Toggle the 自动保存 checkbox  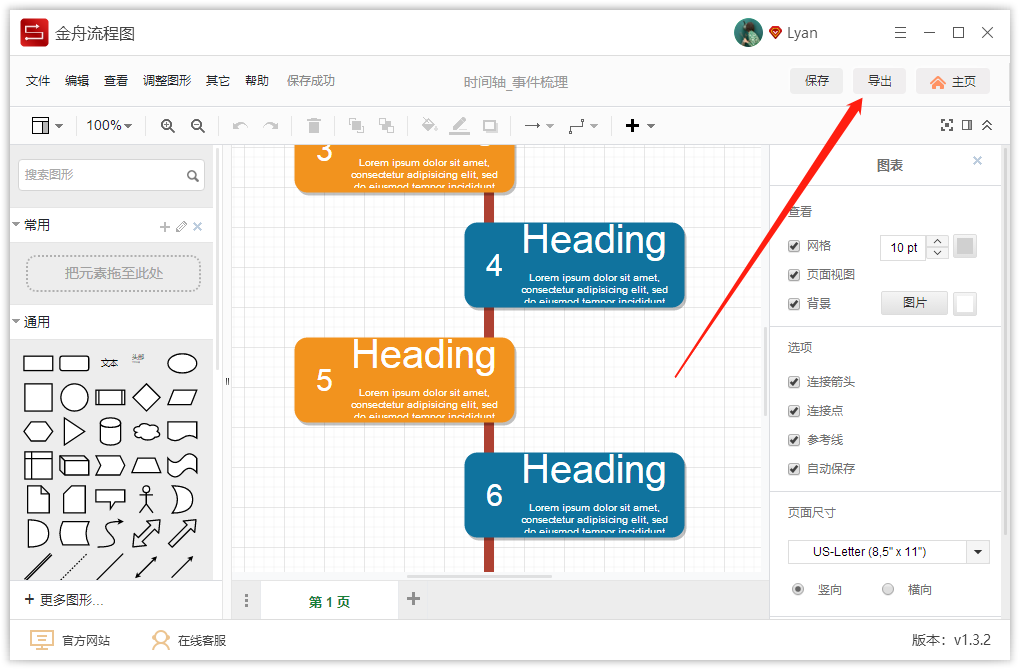pos(794,468)
